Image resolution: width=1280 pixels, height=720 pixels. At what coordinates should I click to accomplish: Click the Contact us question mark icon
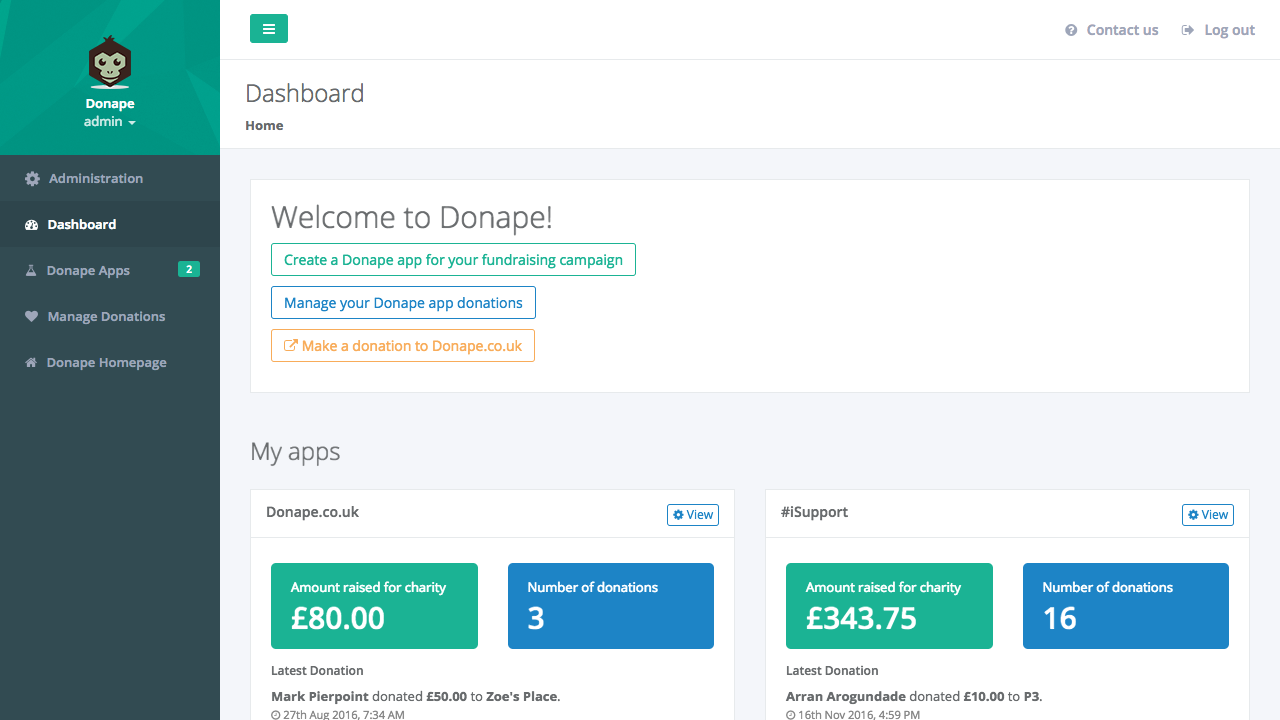click(1072, 30)
